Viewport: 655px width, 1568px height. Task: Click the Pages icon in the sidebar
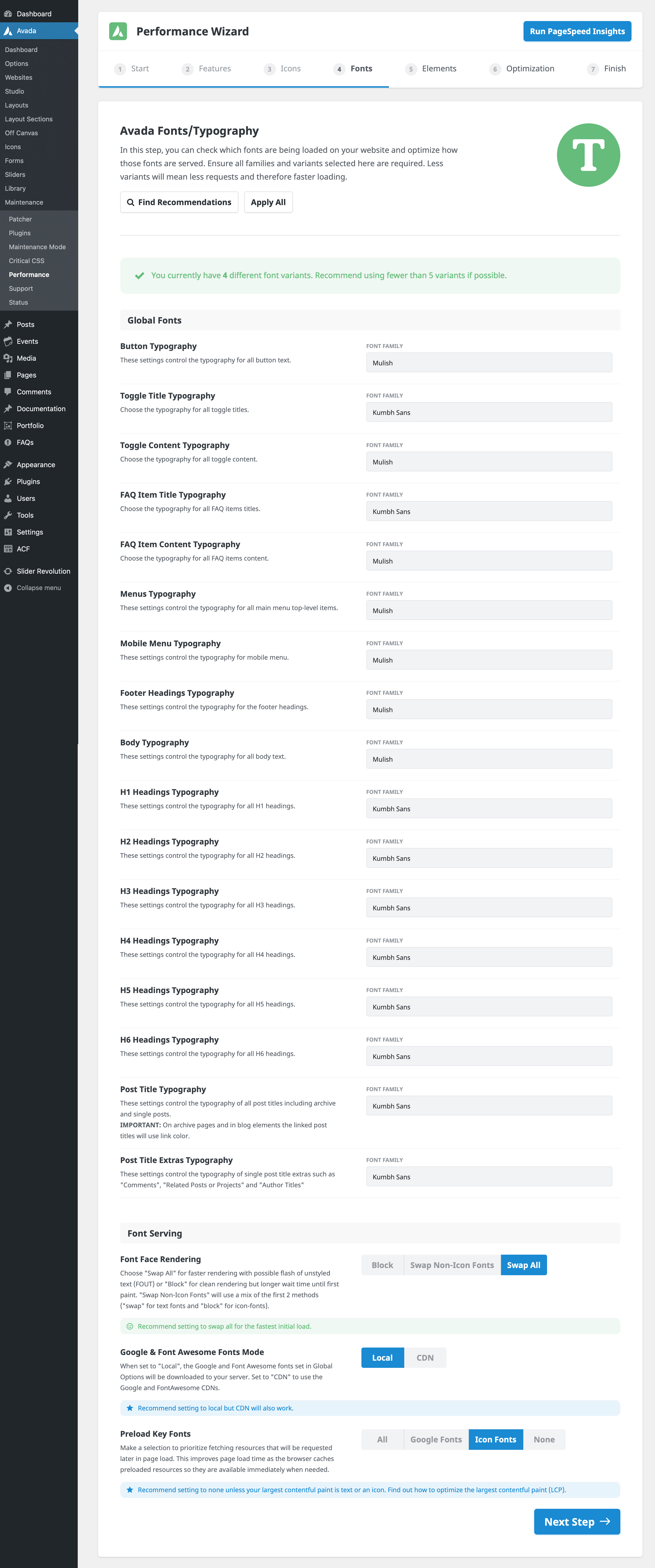click(8, 375)
